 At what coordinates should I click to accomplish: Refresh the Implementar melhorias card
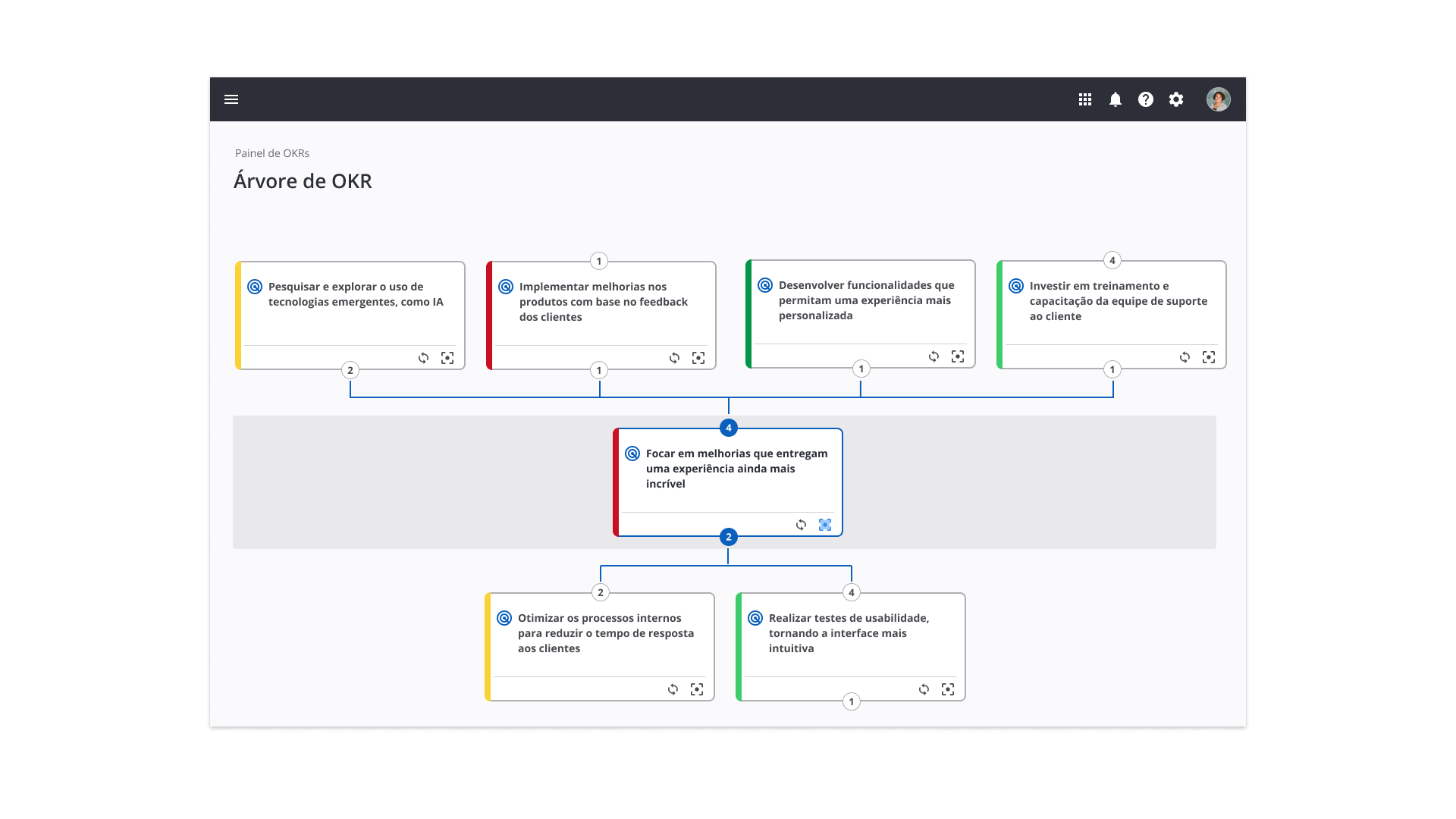pyautogui.click(x=675, y=358)
